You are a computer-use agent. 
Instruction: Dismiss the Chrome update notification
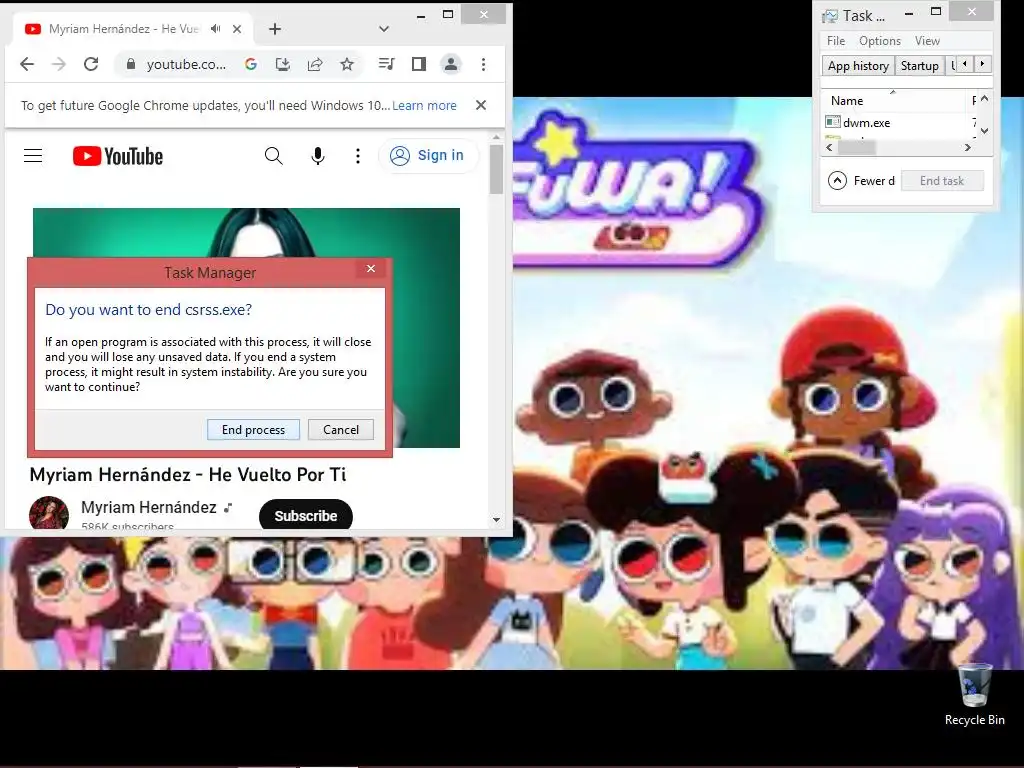coord(481,105)
